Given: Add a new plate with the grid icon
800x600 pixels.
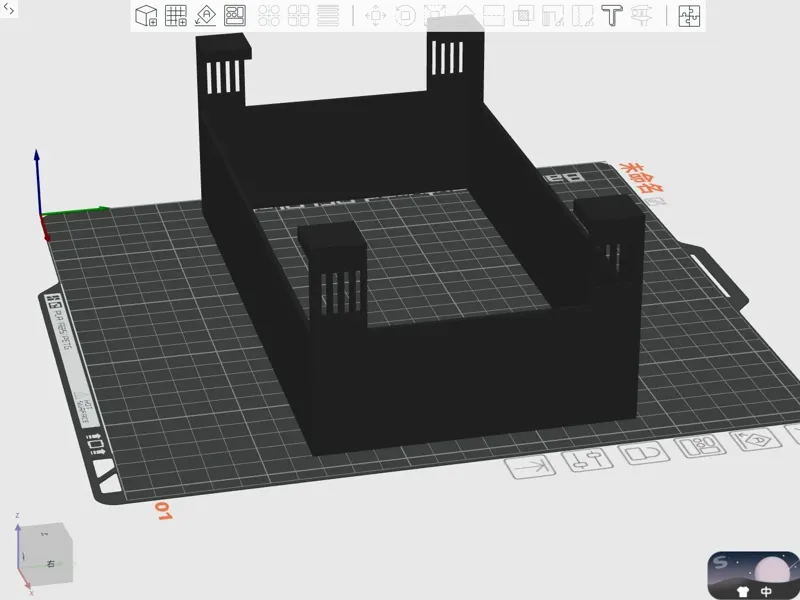Looking at the screenshot, I should (176, 15).
